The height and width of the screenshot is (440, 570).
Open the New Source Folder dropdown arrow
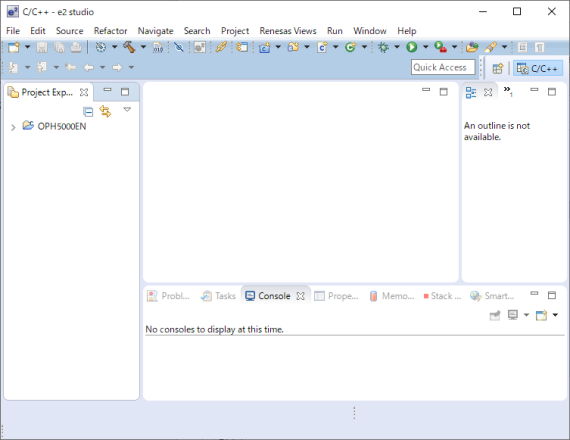307,47
